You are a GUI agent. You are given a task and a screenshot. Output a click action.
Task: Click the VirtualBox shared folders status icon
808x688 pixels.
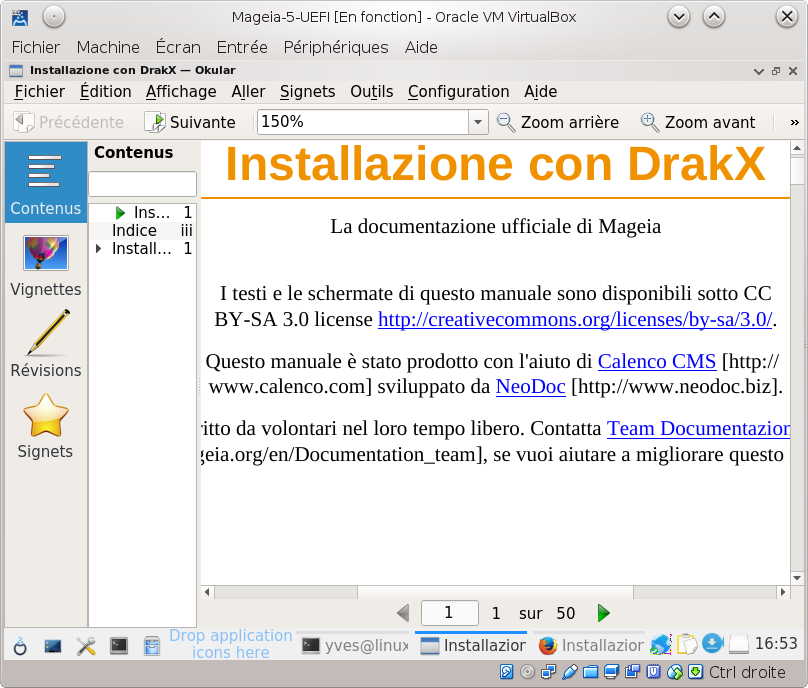point(591,672)
